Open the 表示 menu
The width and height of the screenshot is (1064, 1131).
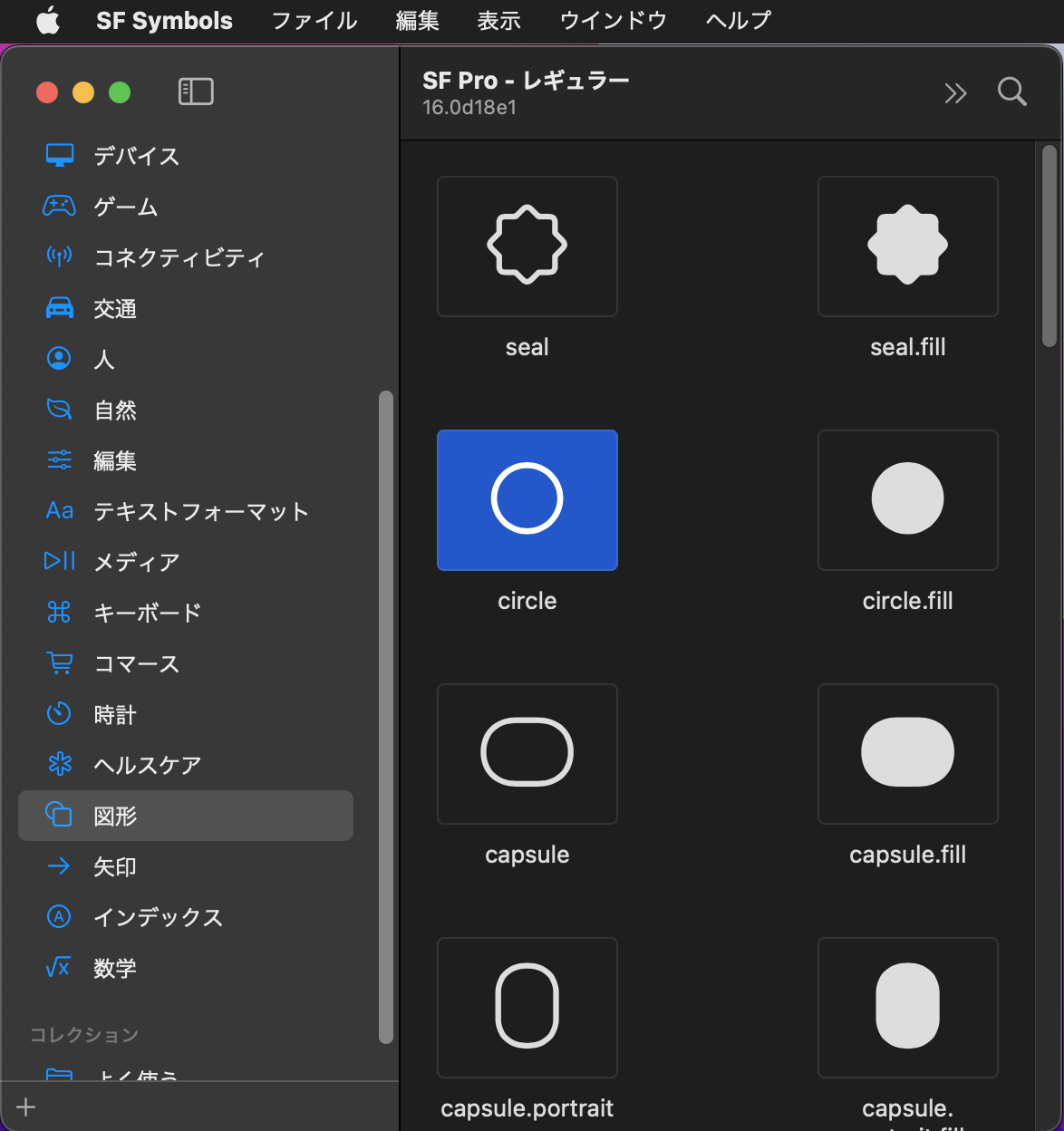pyautogui.click(x=499, y=20)
